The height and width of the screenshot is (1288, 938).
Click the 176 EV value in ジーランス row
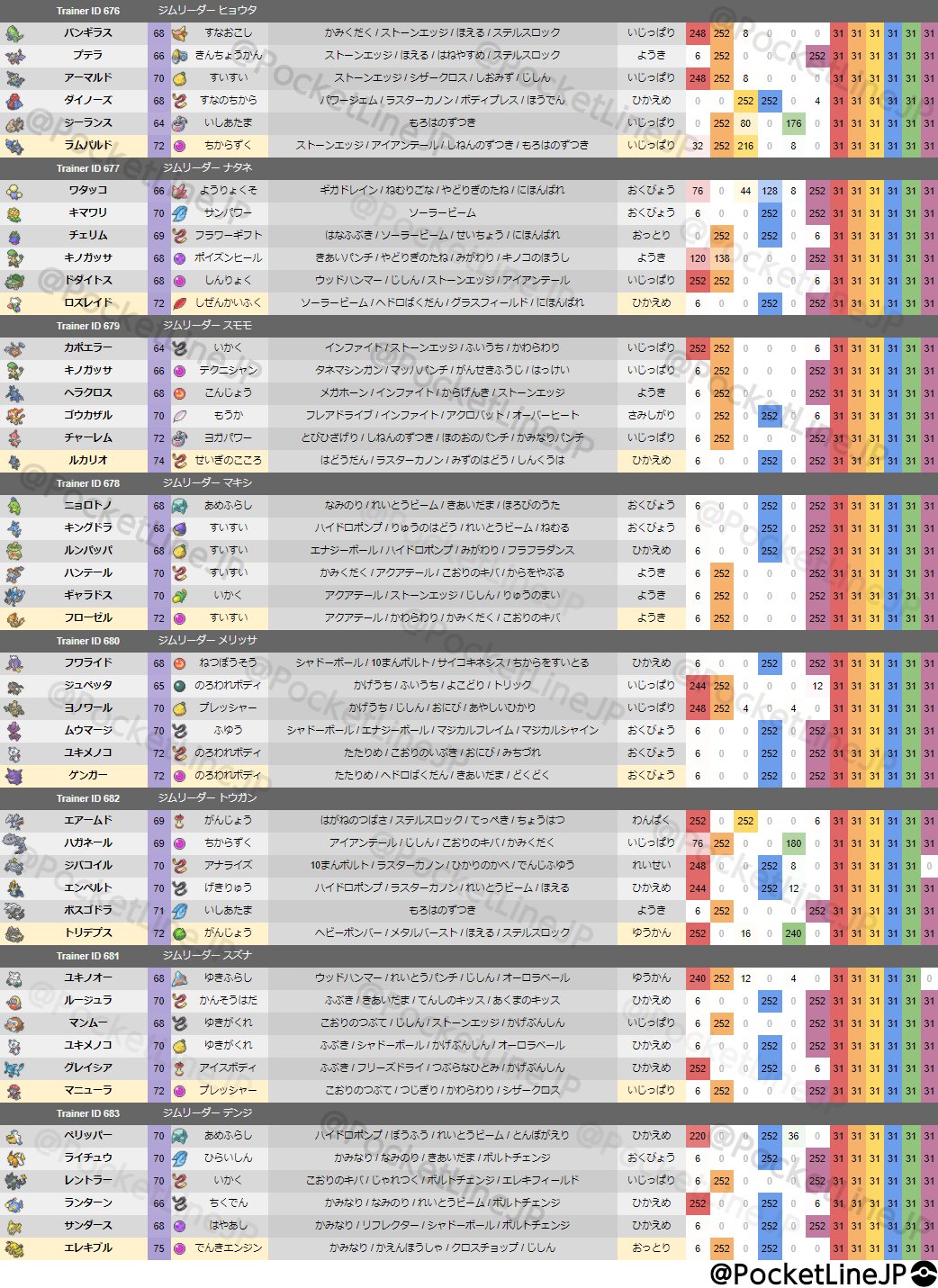click(793, 123)
